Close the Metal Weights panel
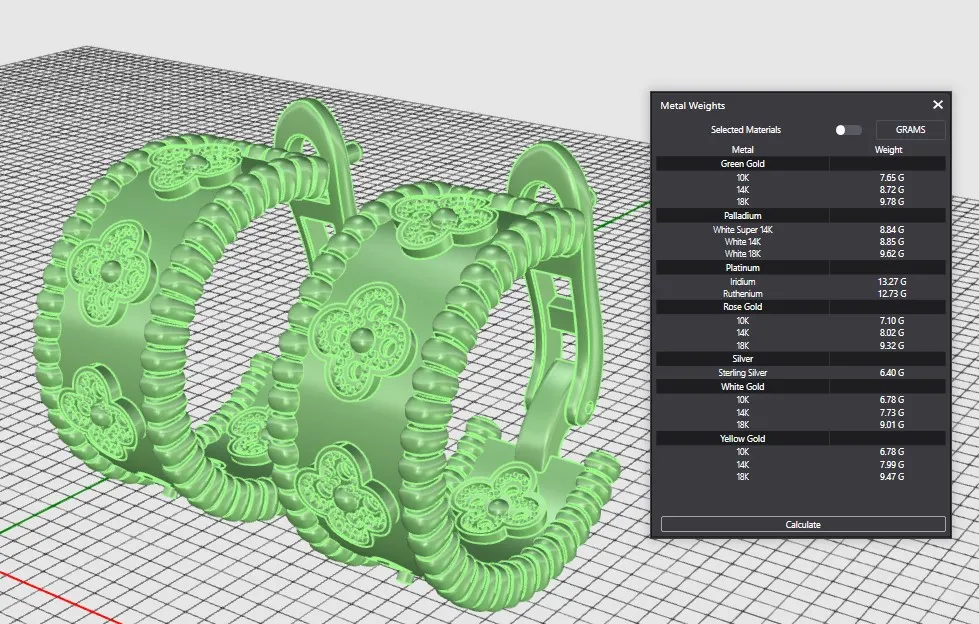Viewport: 979px width, 624px height. click(937, 105)
